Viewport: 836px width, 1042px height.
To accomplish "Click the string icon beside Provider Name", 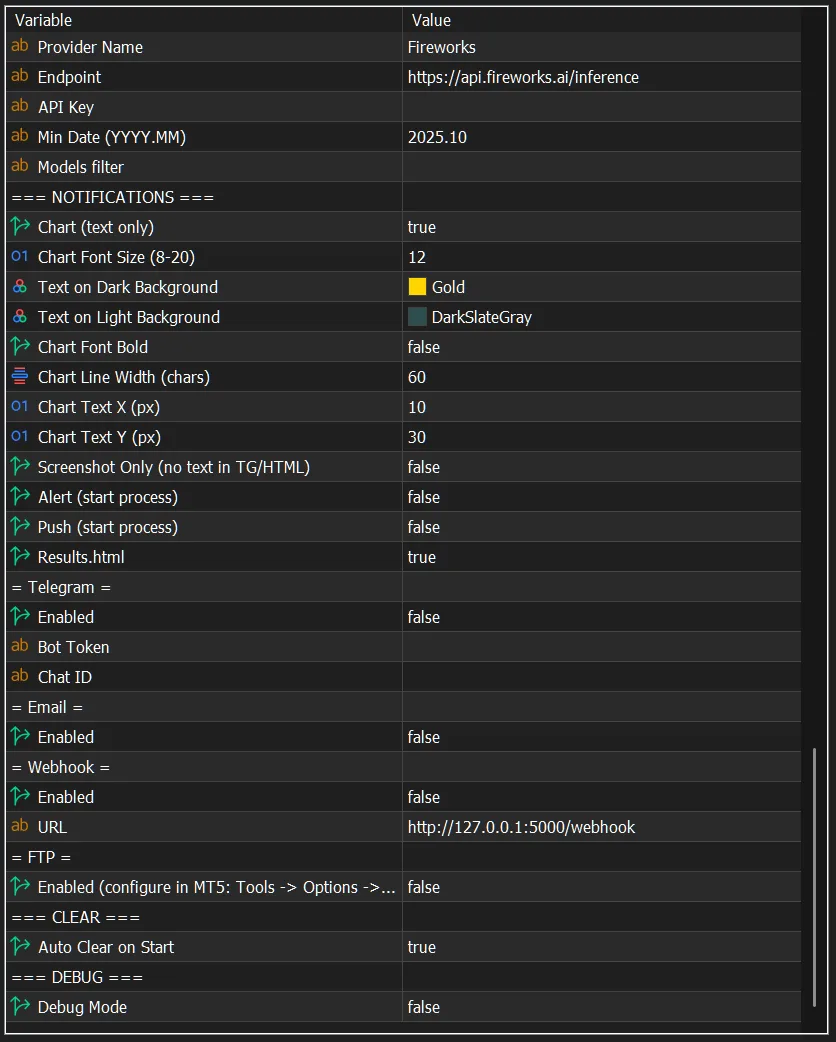I will (x=20, y=47).
